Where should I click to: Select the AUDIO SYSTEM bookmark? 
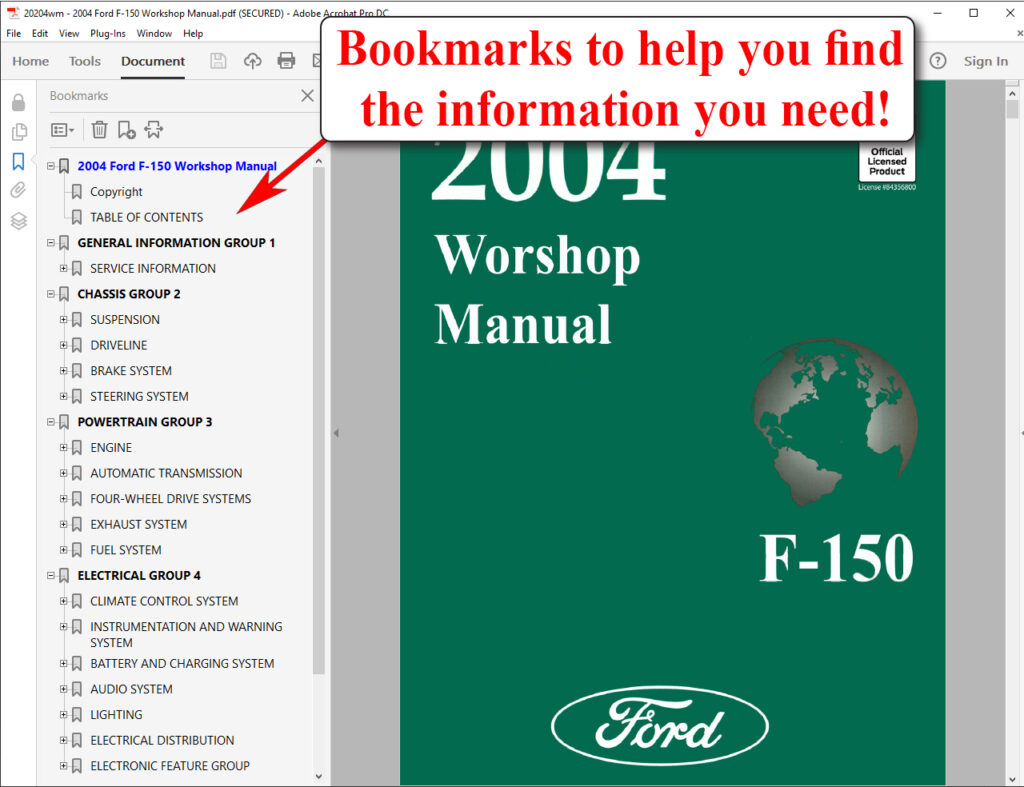coord(131,689)
